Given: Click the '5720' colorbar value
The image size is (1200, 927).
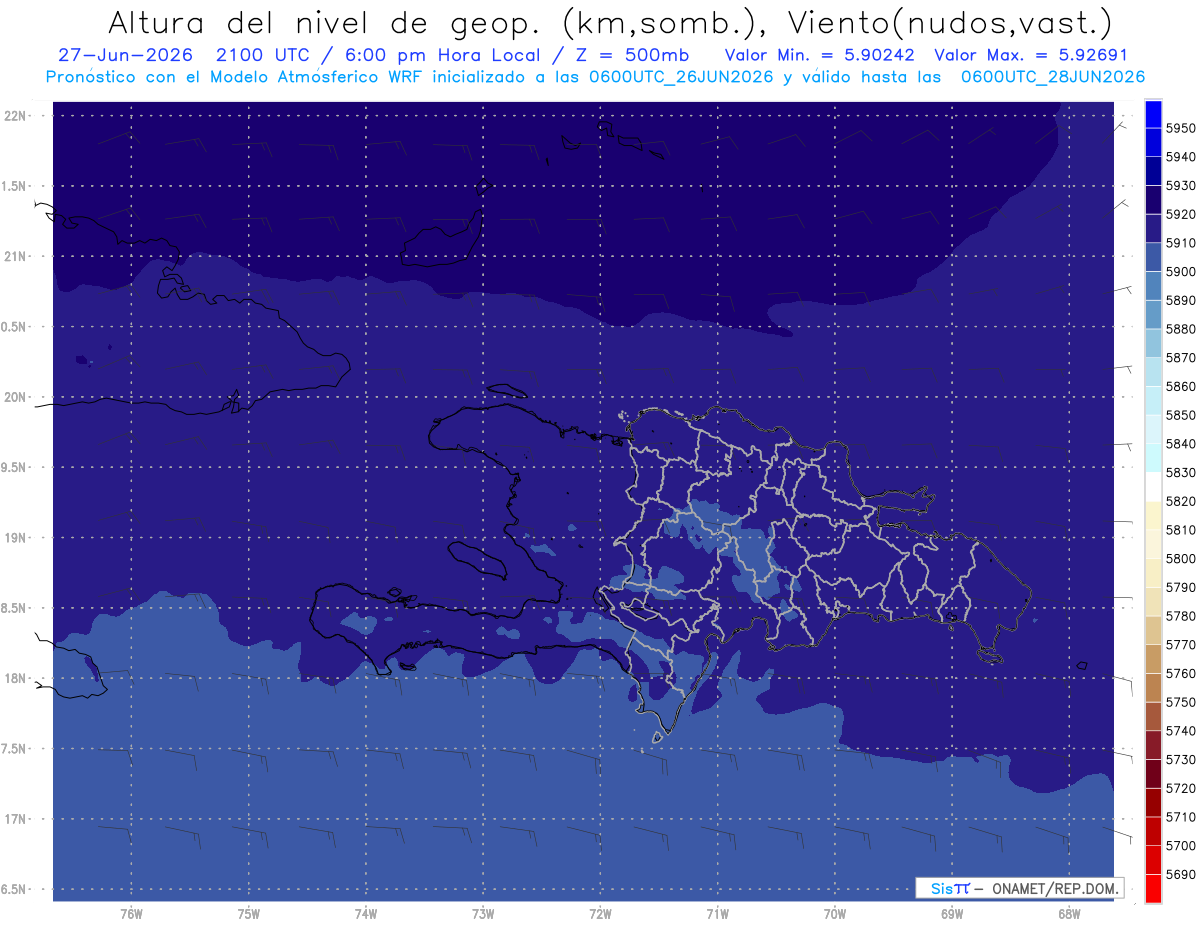Looking at the screenshot, I should pos(1181,788).
